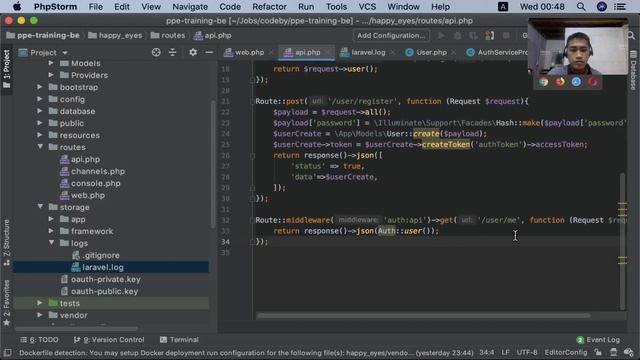Screen dimensions: 640x360
Task: Click the project tree vertical scrollbar
Action: click(x=212, y=164)
